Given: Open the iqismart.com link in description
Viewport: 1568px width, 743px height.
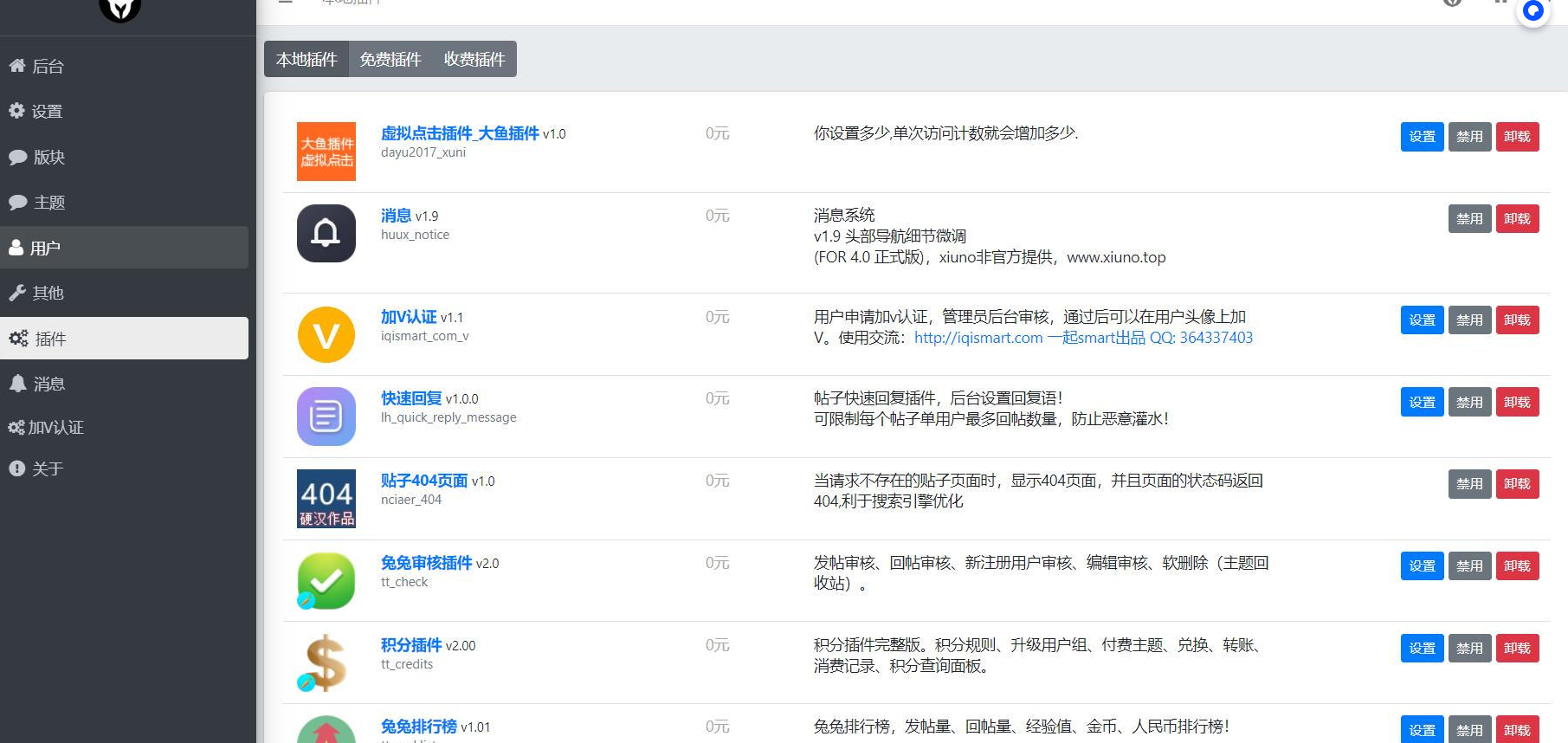Looking at the screenshot, I should [x=978, y=338].
